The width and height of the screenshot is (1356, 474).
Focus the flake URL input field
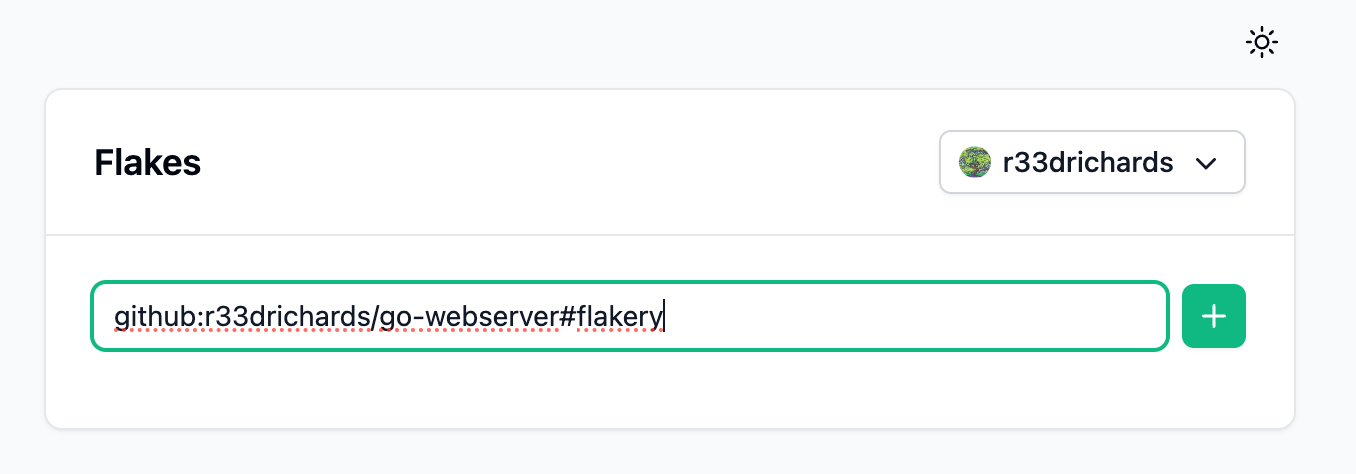(x=630, y=316)
